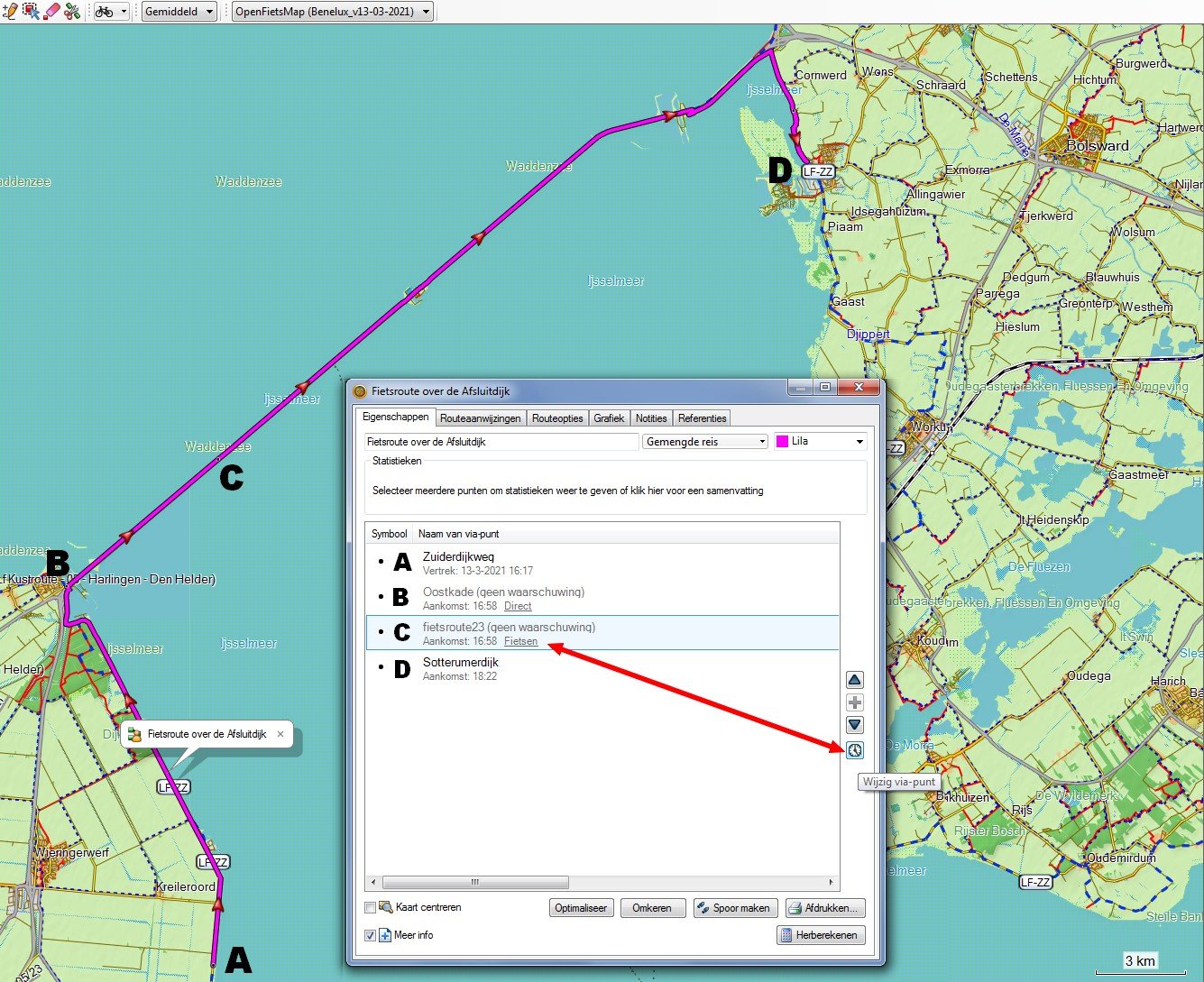
Task: Uncheck the Meer info checkbox
Action: click(371, 935)
